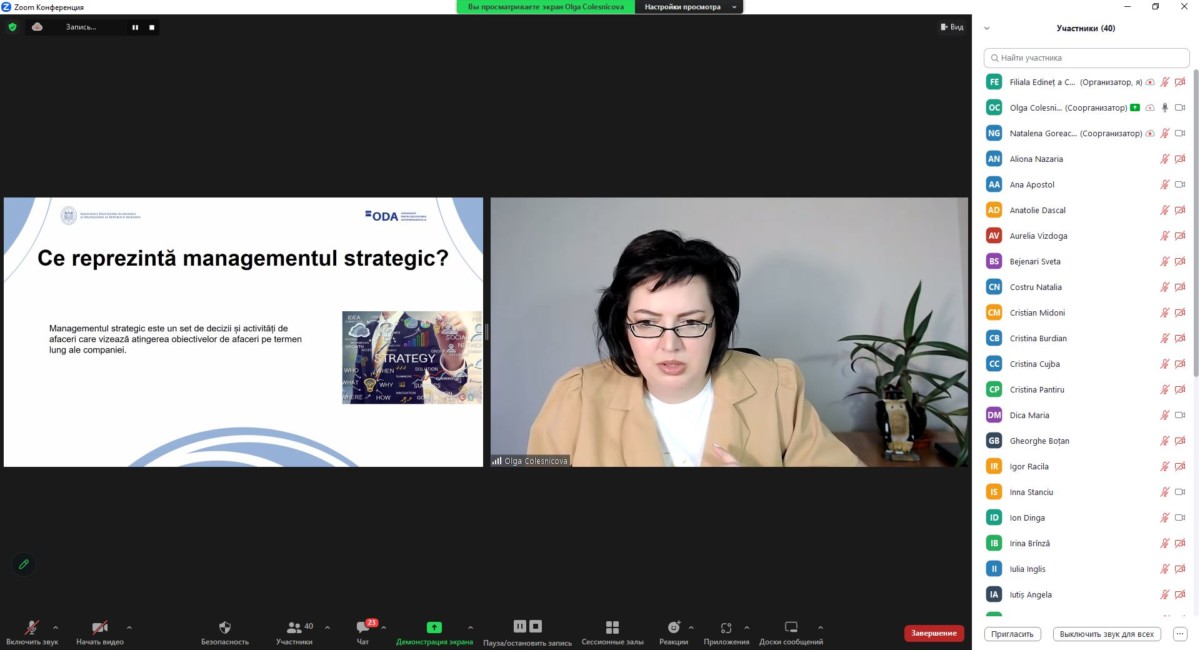Image resolution: width=1200 pixels, height=650 pixels.
Task: Click recording indicator next to Filiala Edineț
Action: 1150,82
